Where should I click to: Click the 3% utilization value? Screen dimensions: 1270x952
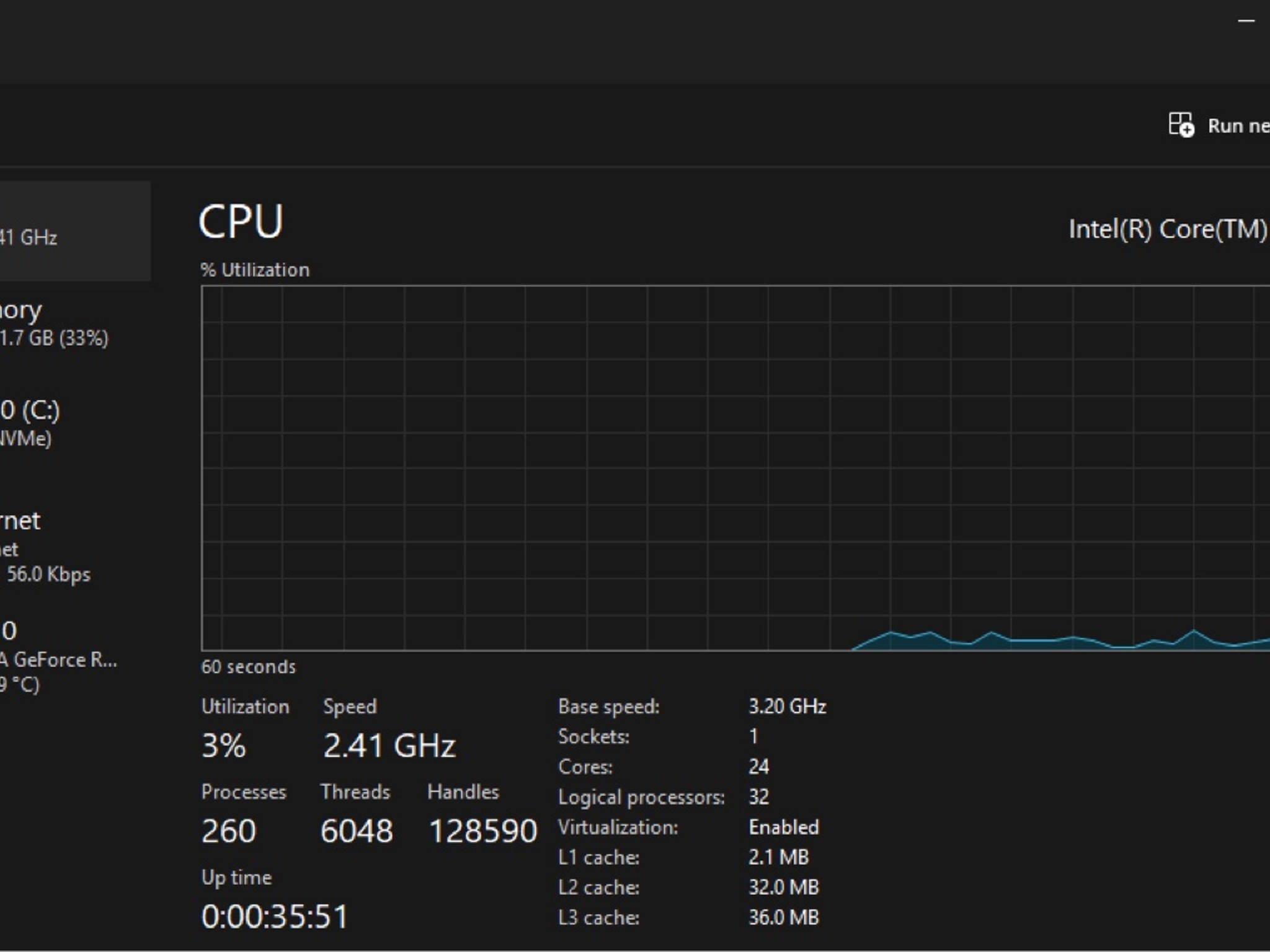click(x=224, y=745)
